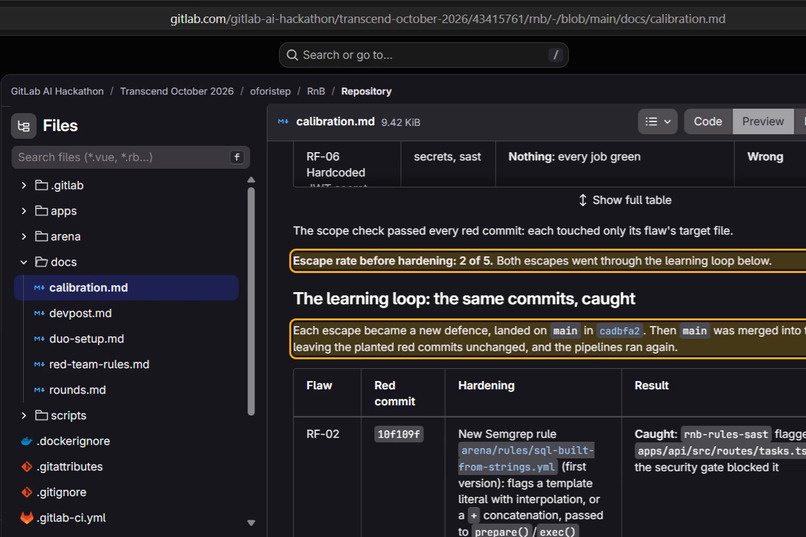The image size is (806, 537).
Task: Expand the .gitlab folder chevron
Action: (x=24, y=186)
